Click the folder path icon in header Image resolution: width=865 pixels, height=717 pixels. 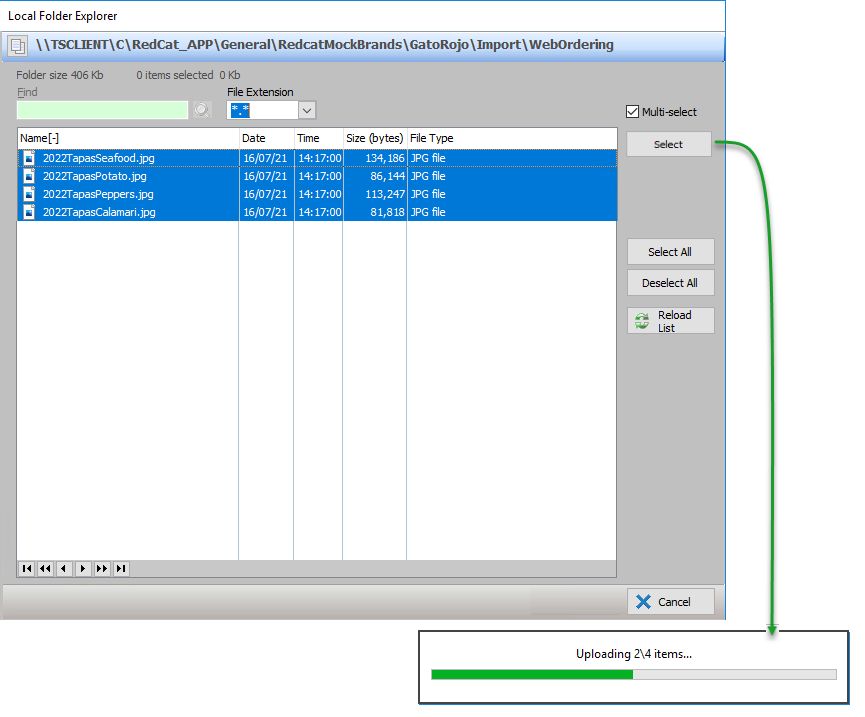[18, 45]
